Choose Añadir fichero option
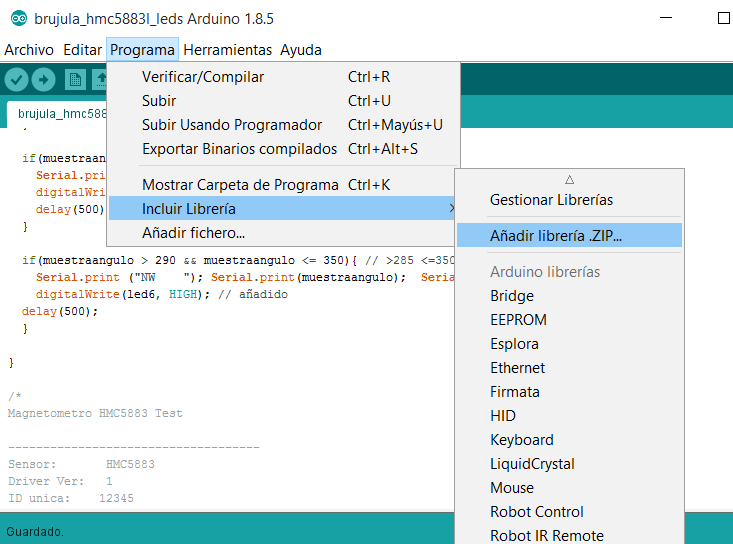Image resolution: width=733 pixels, height=544 pixels. pos(193,233)
